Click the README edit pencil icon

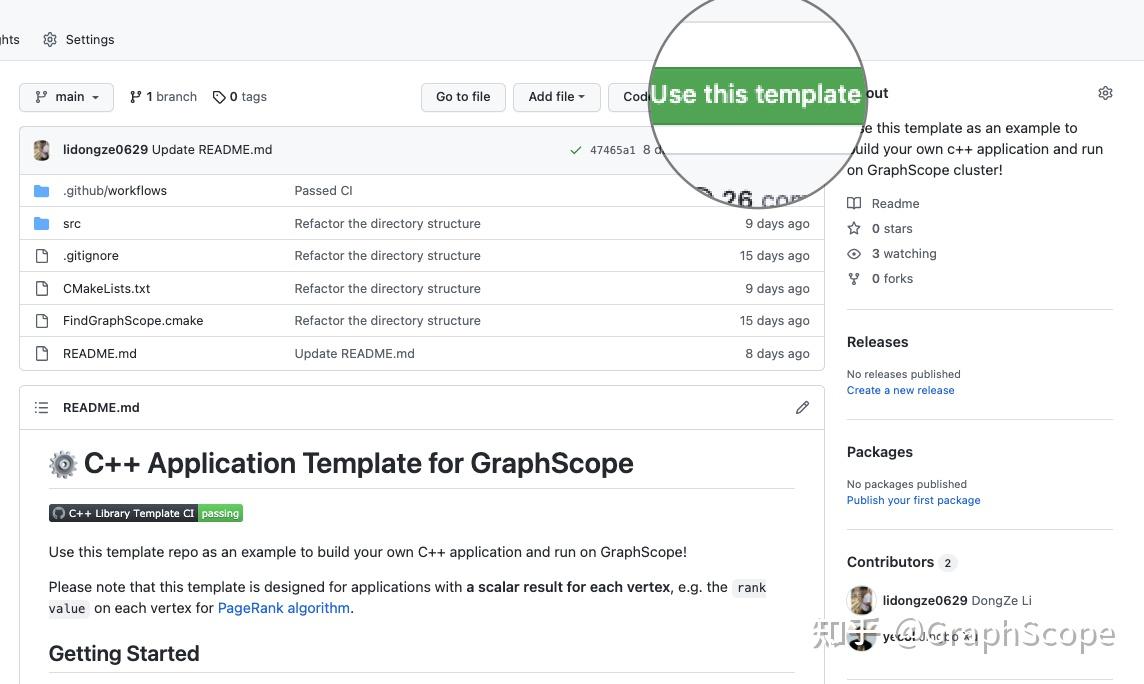(802, 408)
